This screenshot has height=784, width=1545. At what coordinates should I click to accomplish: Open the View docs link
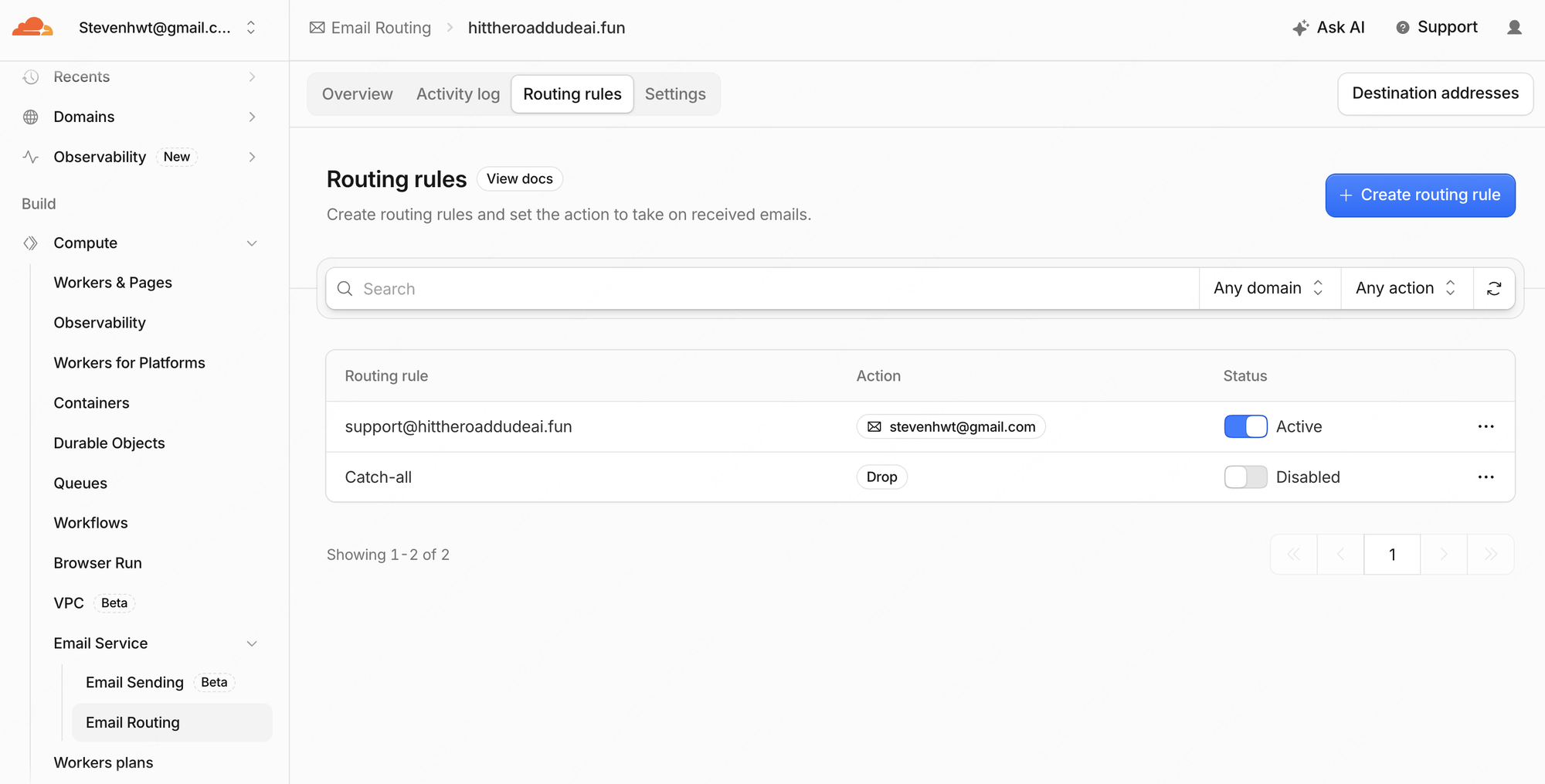[x=520, y=179]
